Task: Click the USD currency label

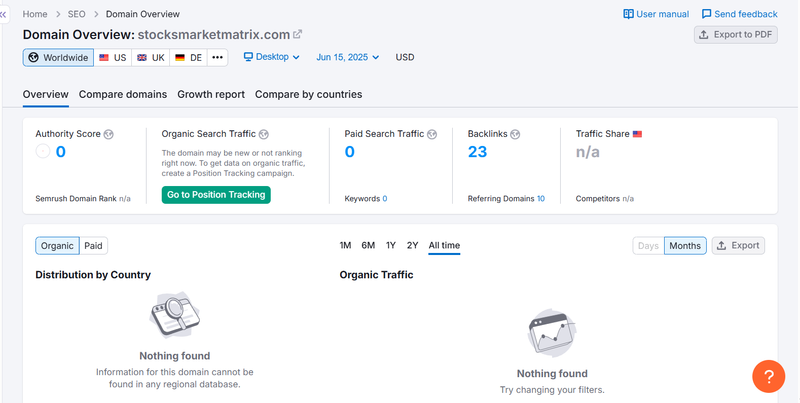Action: (x=405, y=57)
